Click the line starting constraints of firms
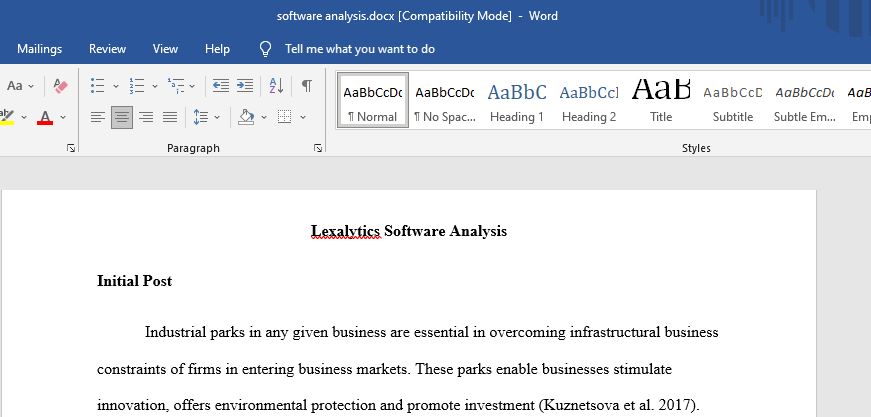871x417 pixels. [384, 369]
